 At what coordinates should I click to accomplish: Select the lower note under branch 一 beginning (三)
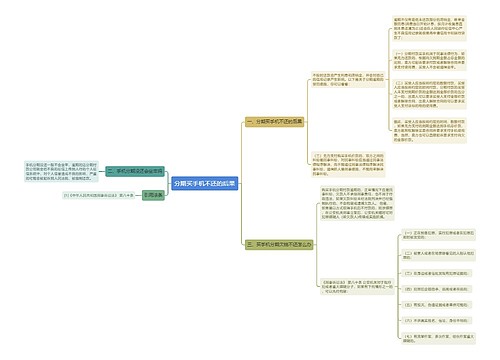348,165
